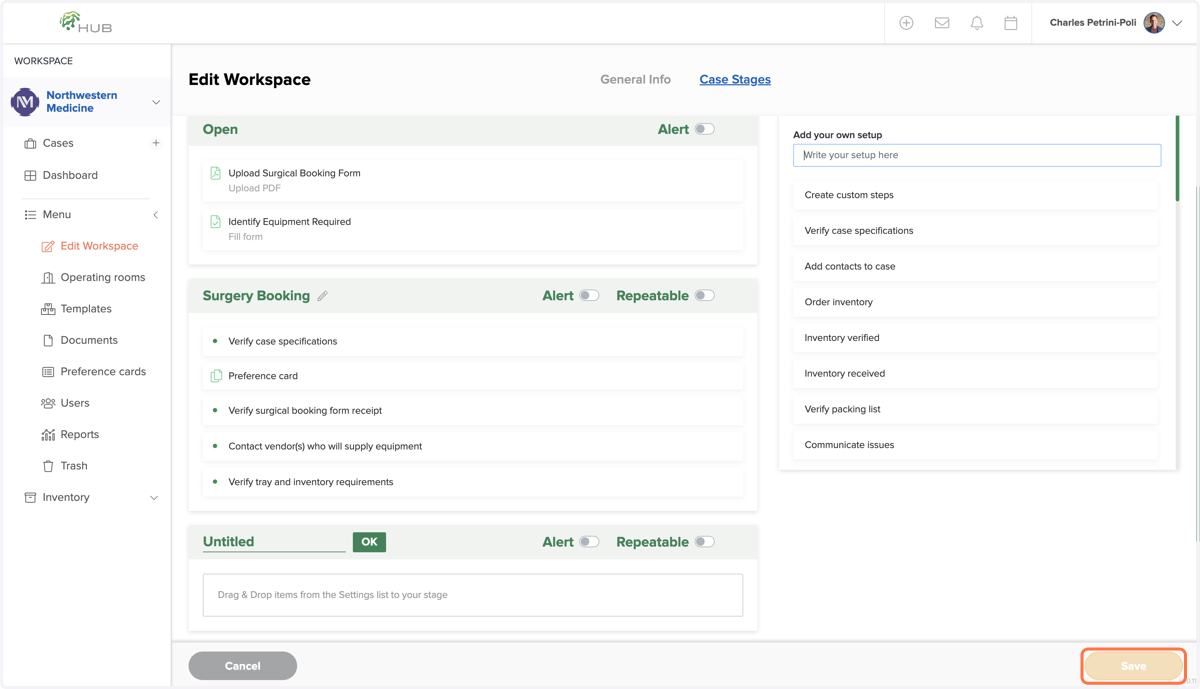Open user account dropdown chevron
Image resolution: width=1200 pixels, height=689 pixels.
[x=1177, y=23]
